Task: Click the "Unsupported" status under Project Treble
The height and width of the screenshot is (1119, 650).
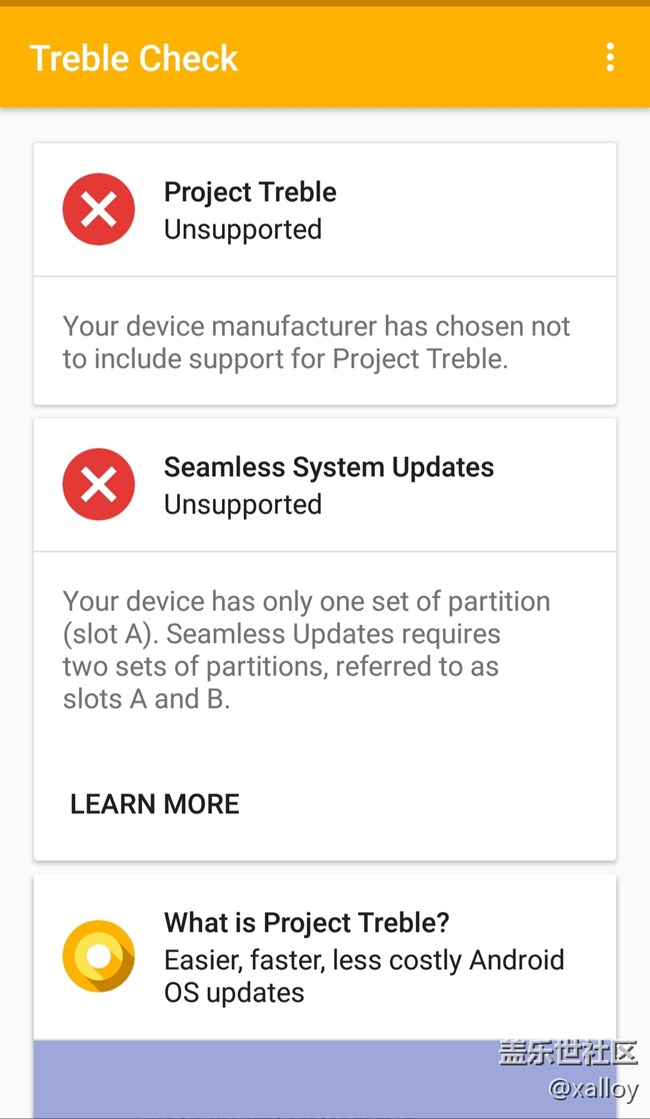Action: click(243, 229)
